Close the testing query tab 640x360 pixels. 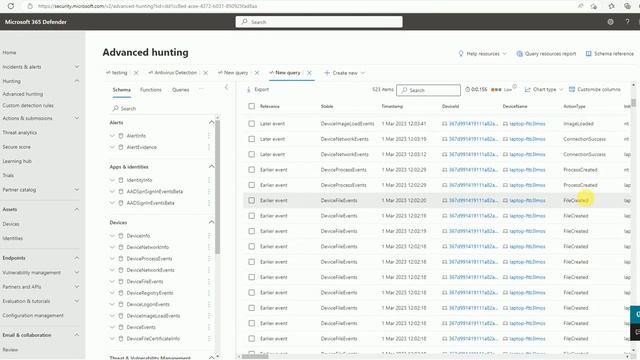tap(136, 73)
